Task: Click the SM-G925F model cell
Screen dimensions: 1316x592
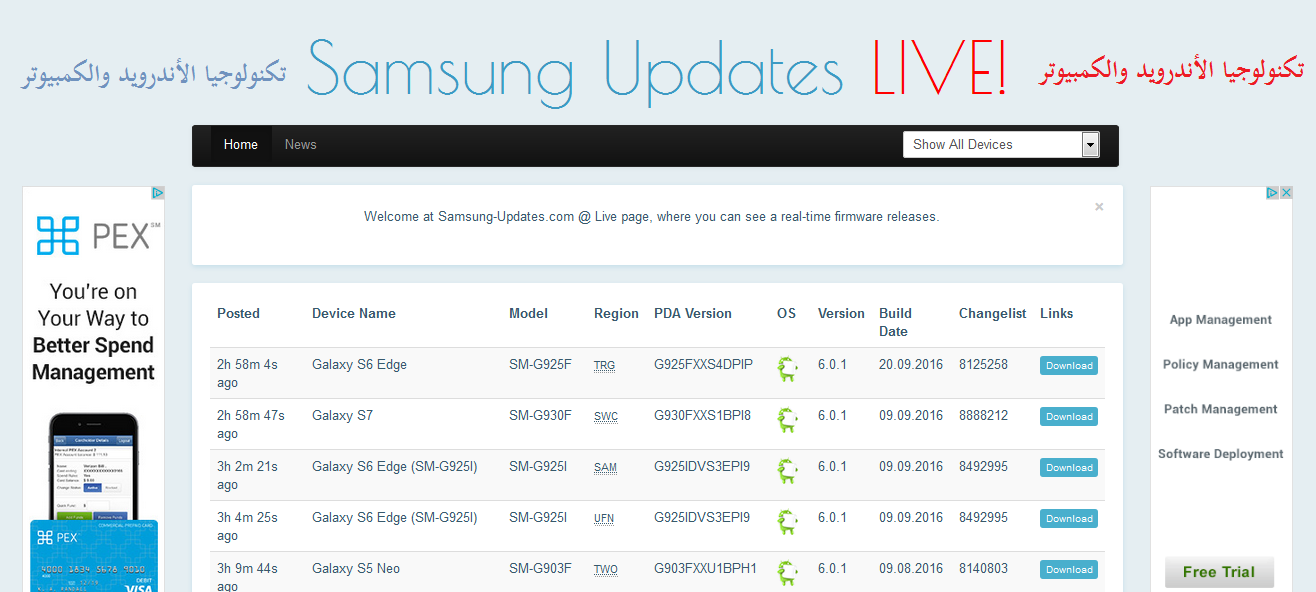Action: pyautogui.click(x=540, y=364)
